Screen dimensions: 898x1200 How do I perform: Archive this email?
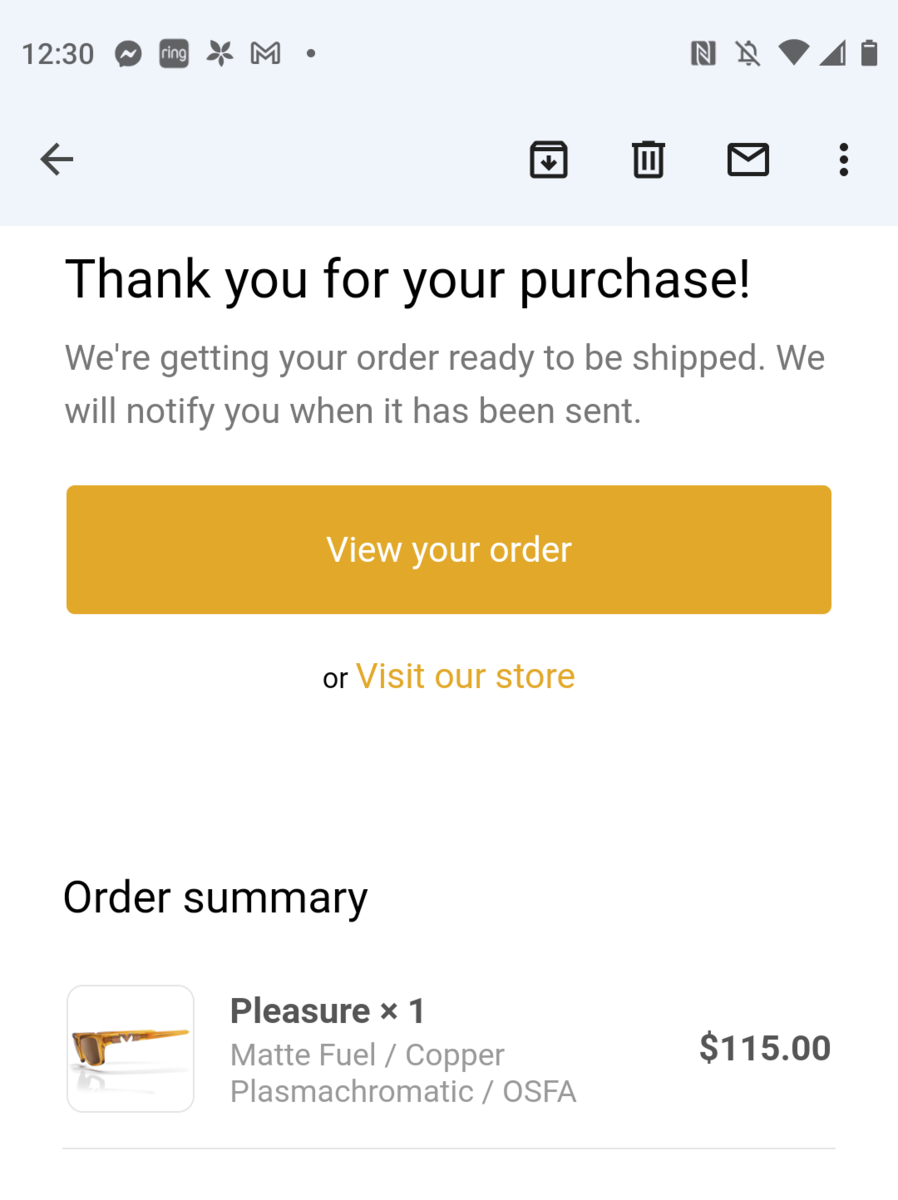pyautogui.click(x=548, y=159)
